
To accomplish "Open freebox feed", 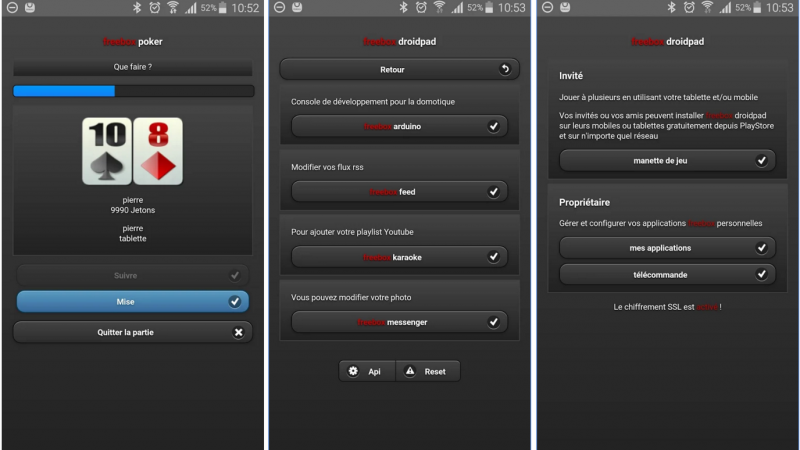I will click(399, 192).
